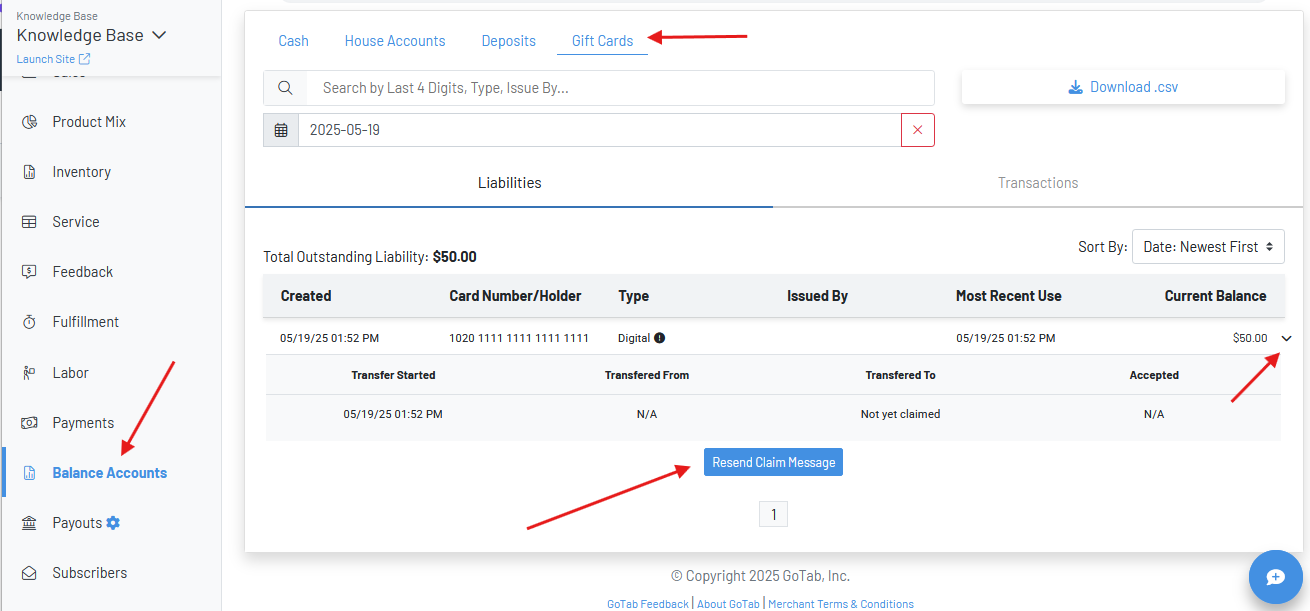
Task: Open the calendar date picker icon
Action: [281, 130]
